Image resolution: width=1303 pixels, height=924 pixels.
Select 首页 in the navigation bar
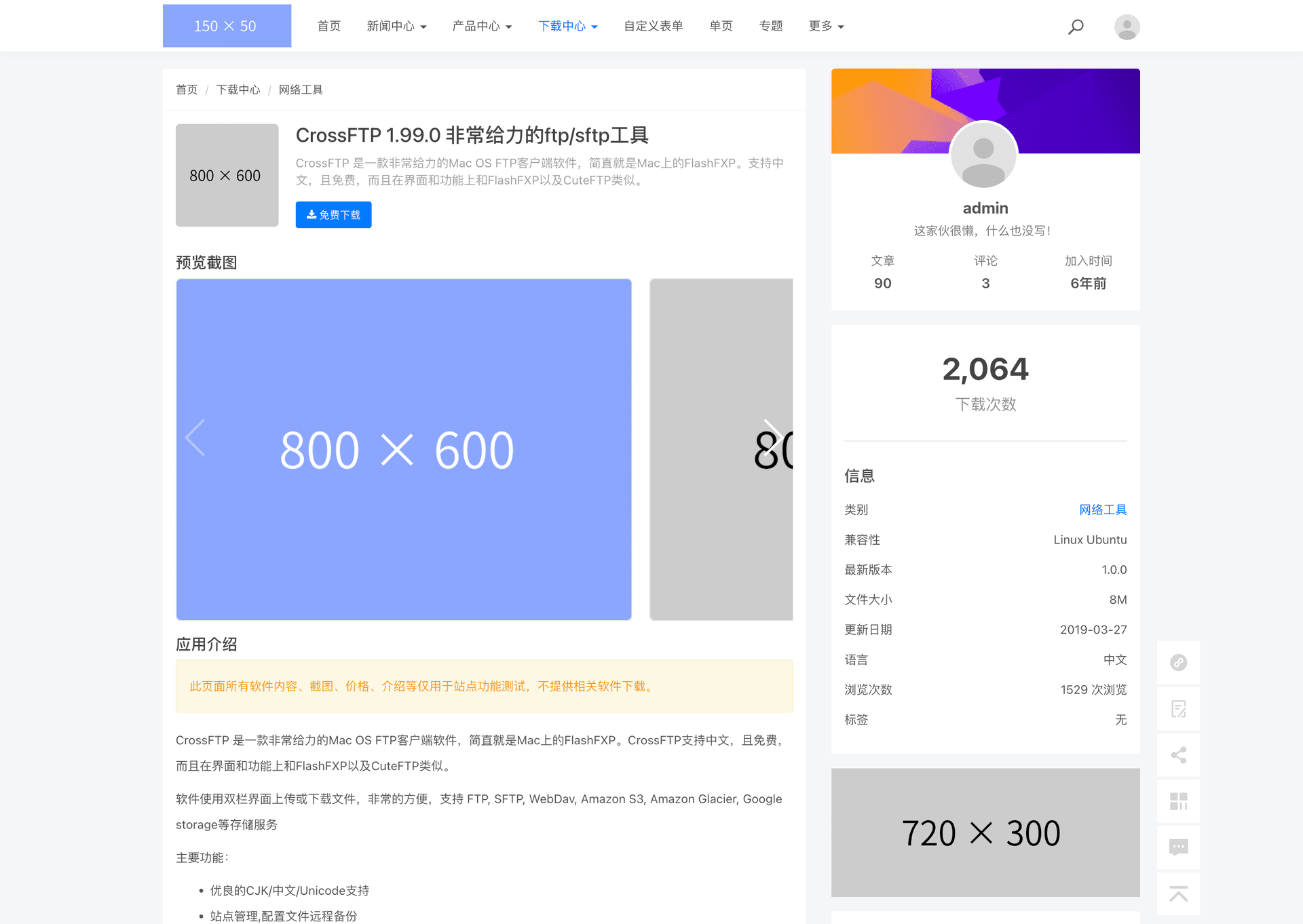point(328,26)
